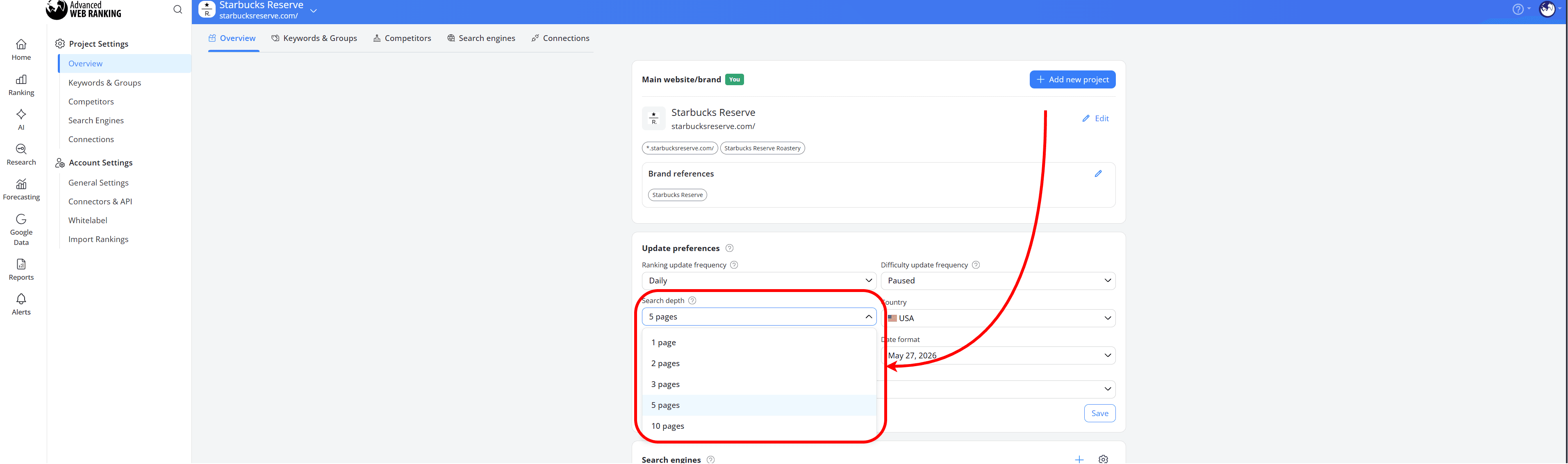Open the user avatar menu
The image size is (1568, 464).
tap(1548, 9)
